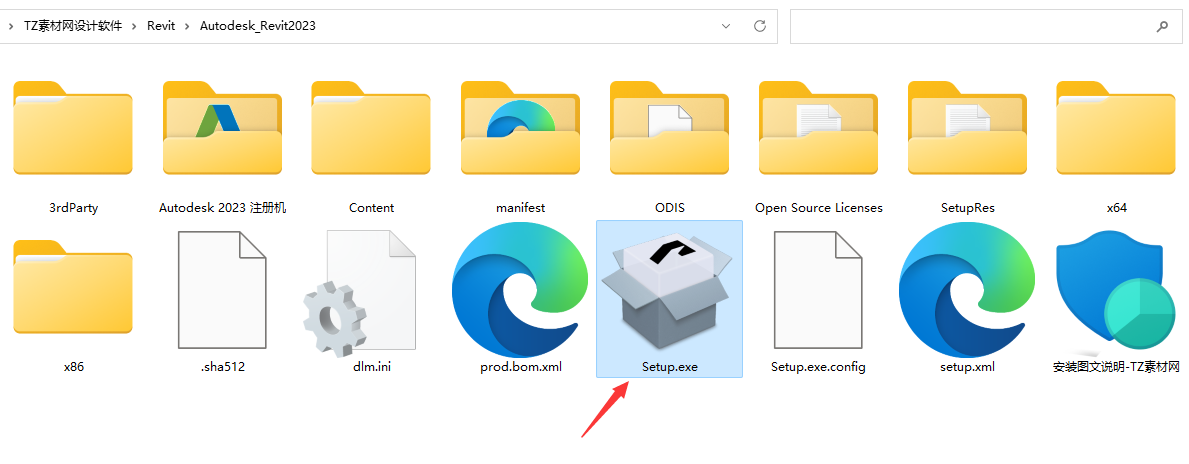This screenshot has height=464, width=1189.
Task: Click the Autodesk 2023 注册机 name label
Action: pyautogui.click(x=223, y=208)
